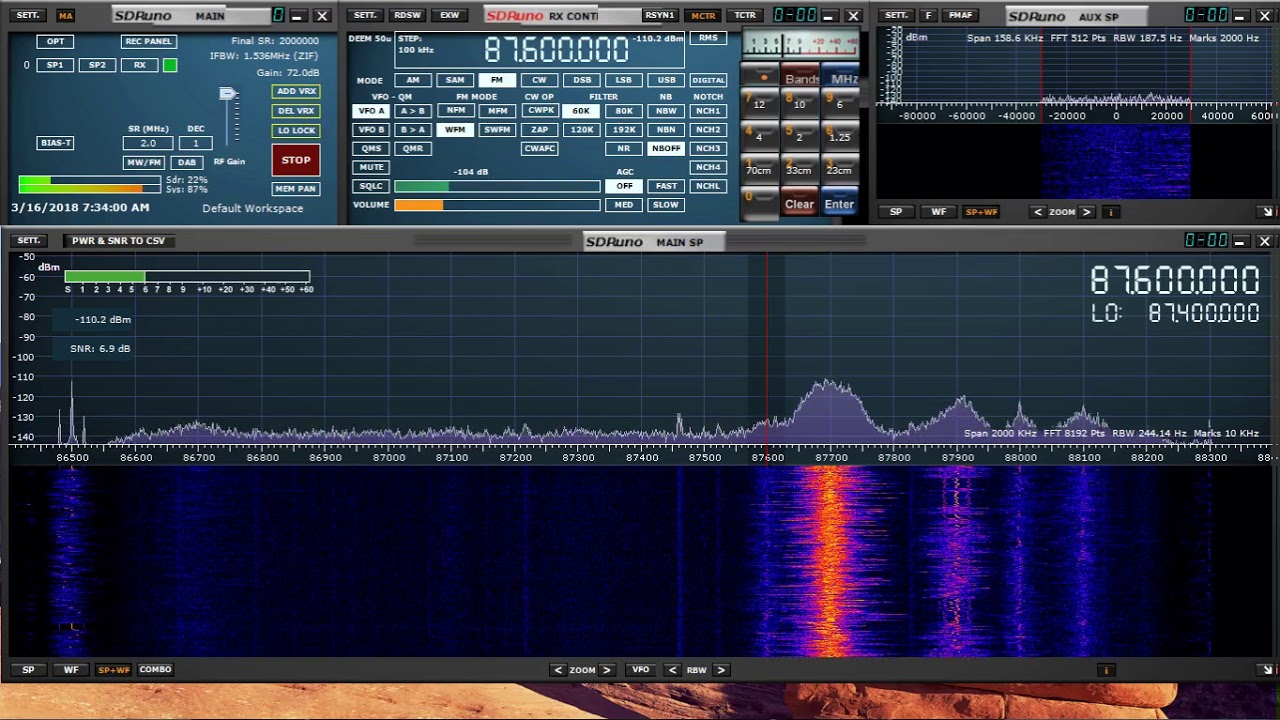The image size is (1280, 720).
Task: Select the 192K filter
Action: point(624,130)
